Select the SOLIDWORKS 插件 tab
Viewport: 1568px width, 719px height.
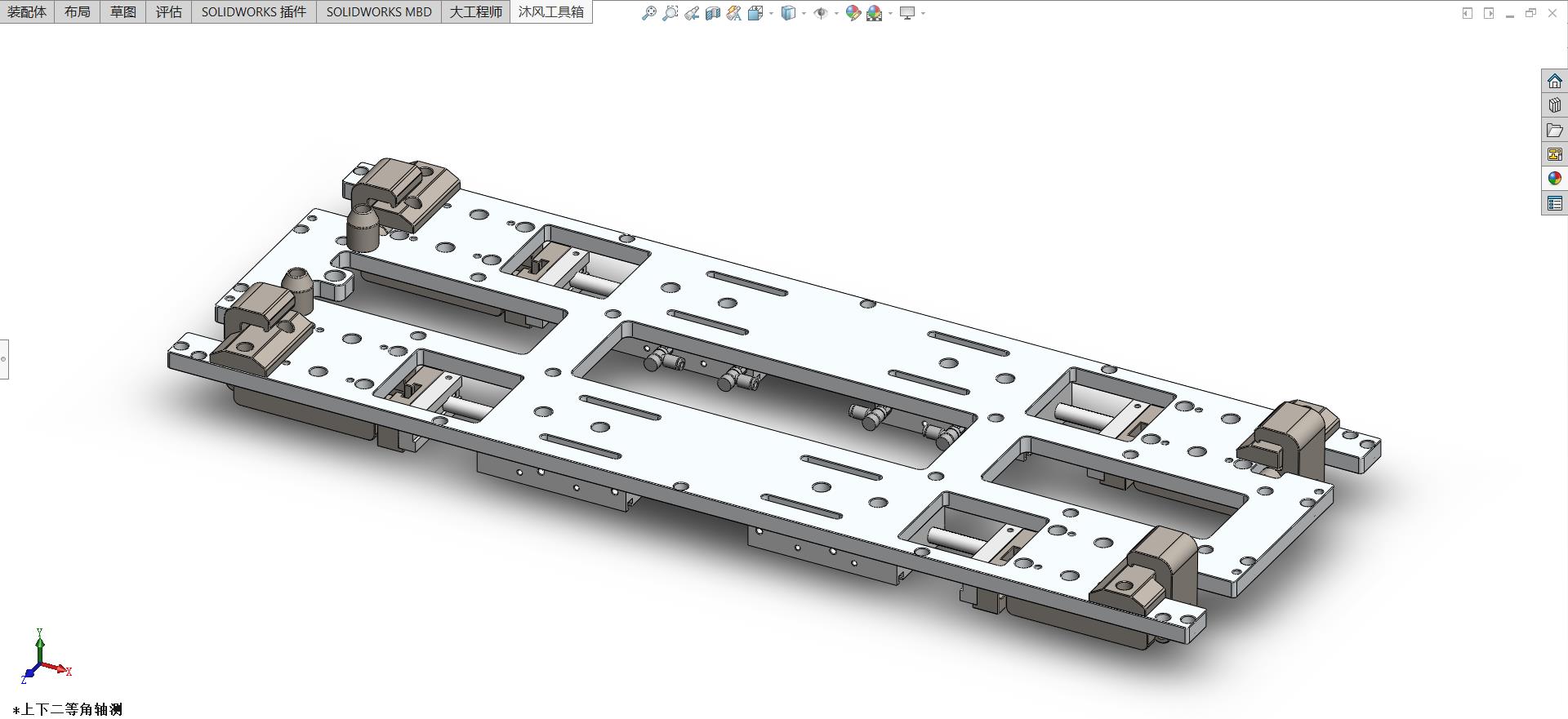point(254,11)
